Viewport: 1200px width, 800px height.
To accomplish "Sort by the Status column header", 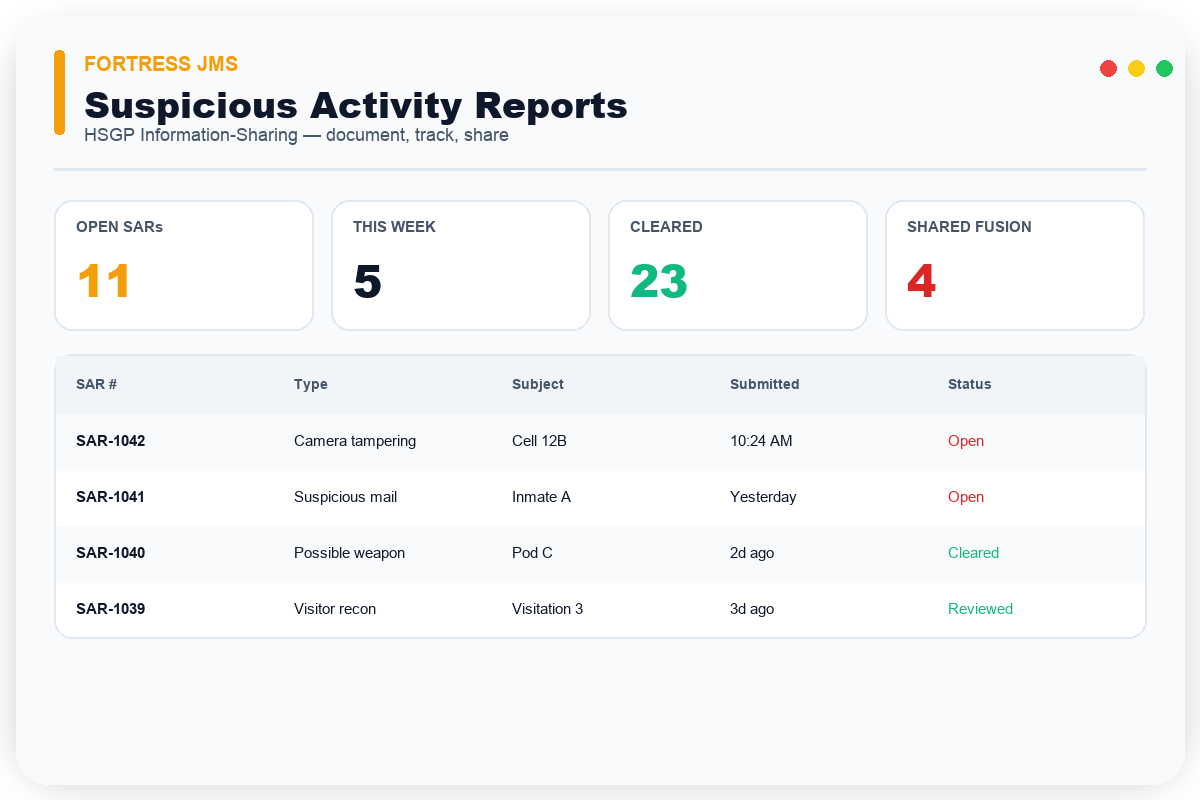I will tap(970, 384).
